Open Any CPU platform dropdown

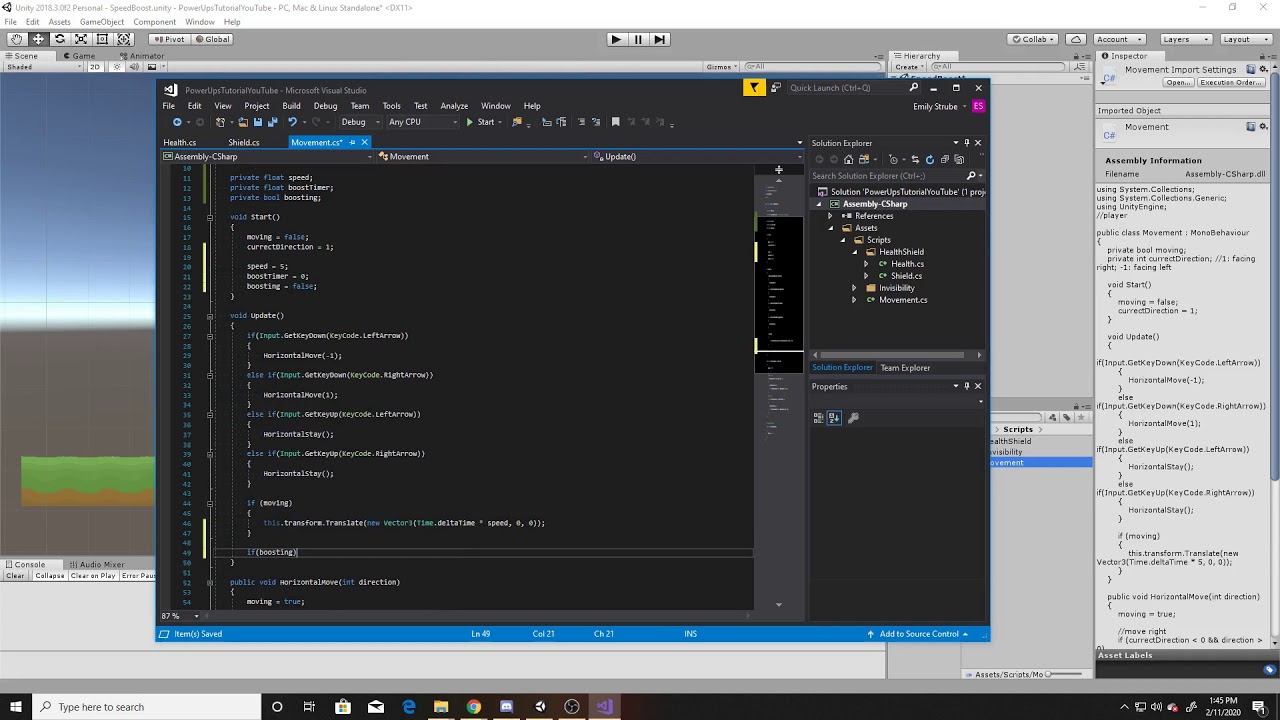[x=423, y=122]
